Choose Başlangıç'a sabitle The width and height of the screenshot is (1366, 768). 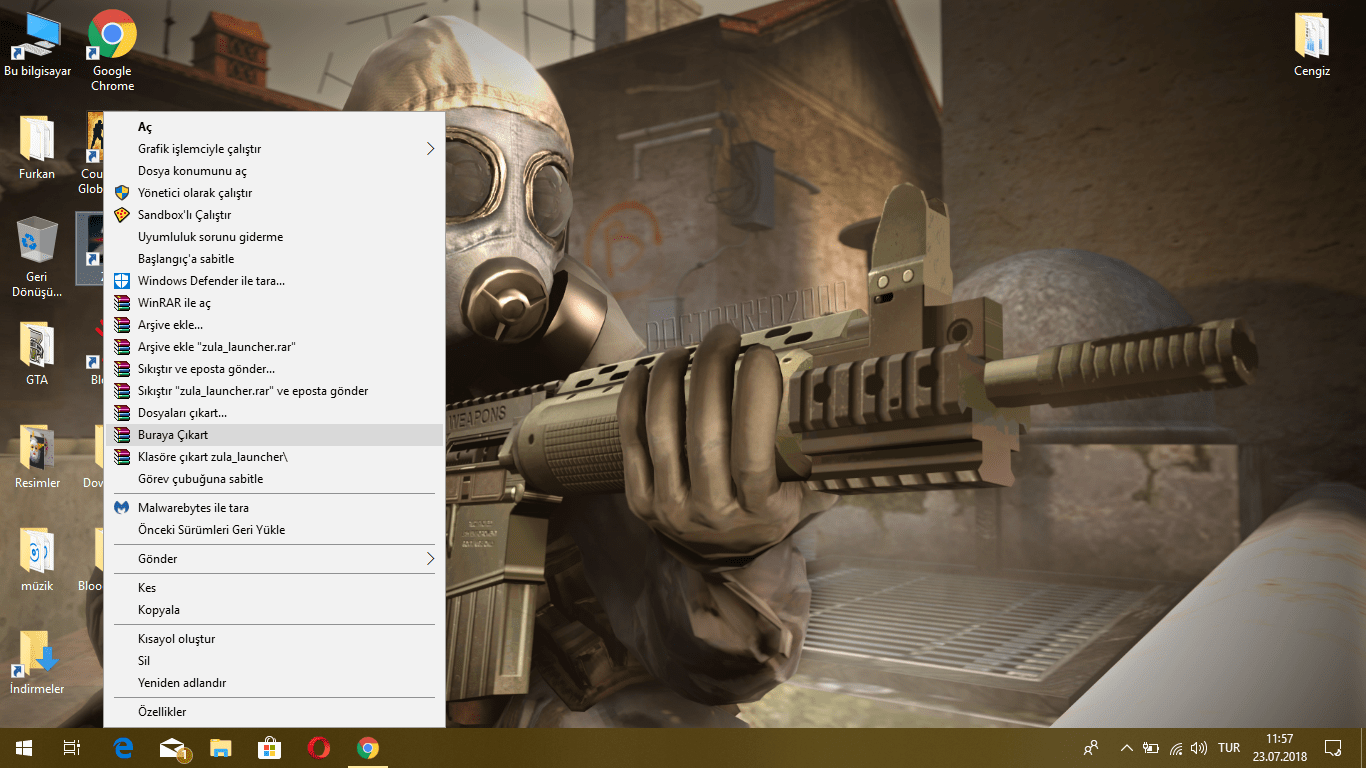(274, 259)
